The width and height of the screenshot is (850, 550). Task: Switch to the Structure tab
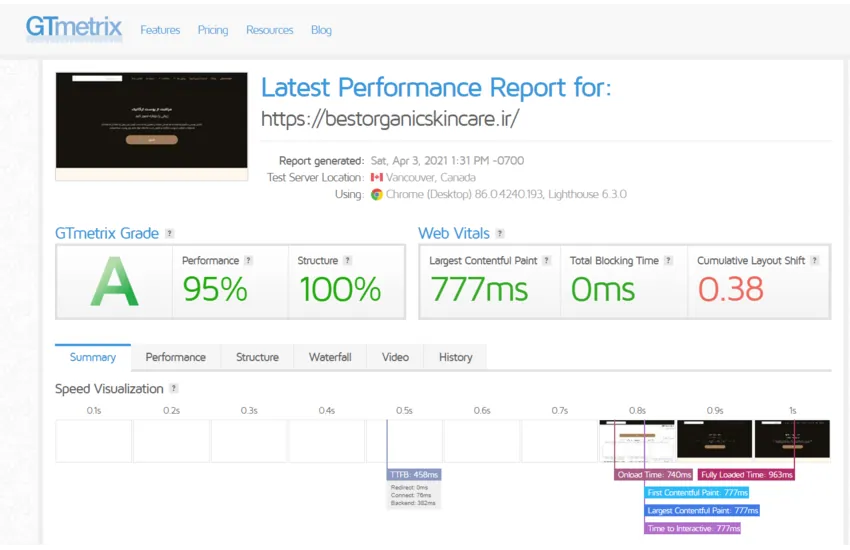(257, 357)
